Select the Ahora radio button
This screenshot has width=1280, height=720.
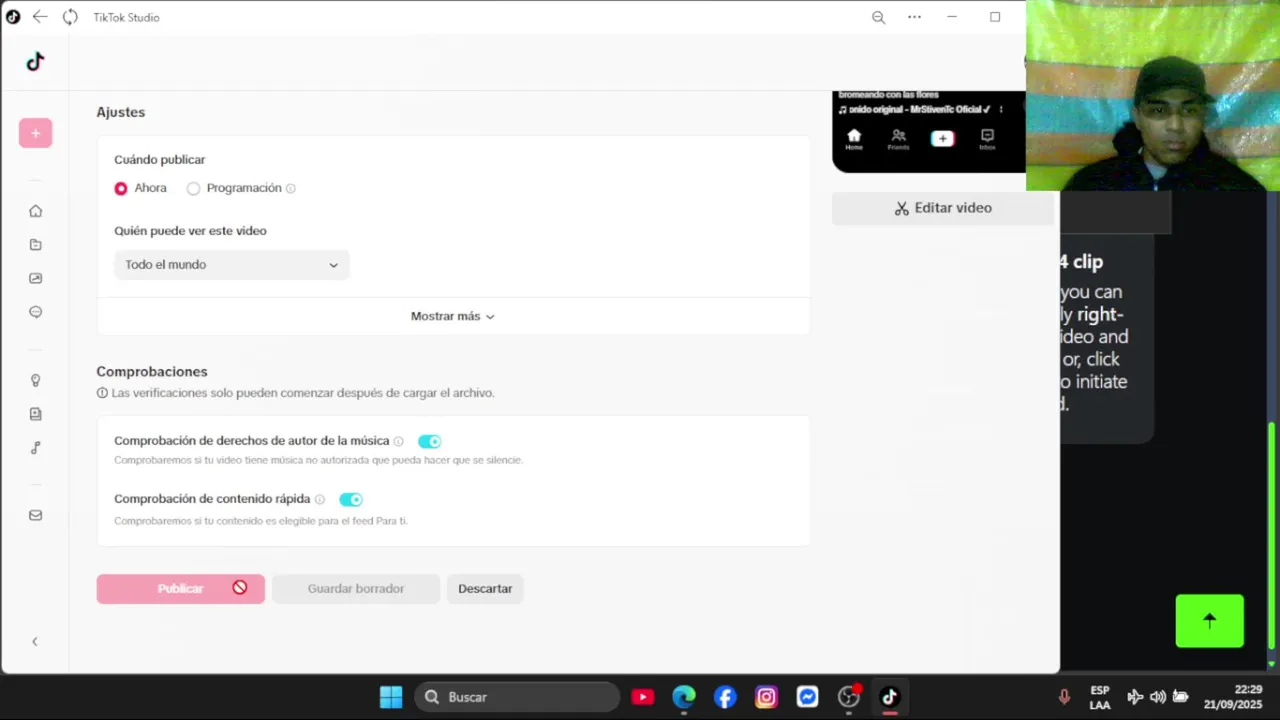coord(121,188)
